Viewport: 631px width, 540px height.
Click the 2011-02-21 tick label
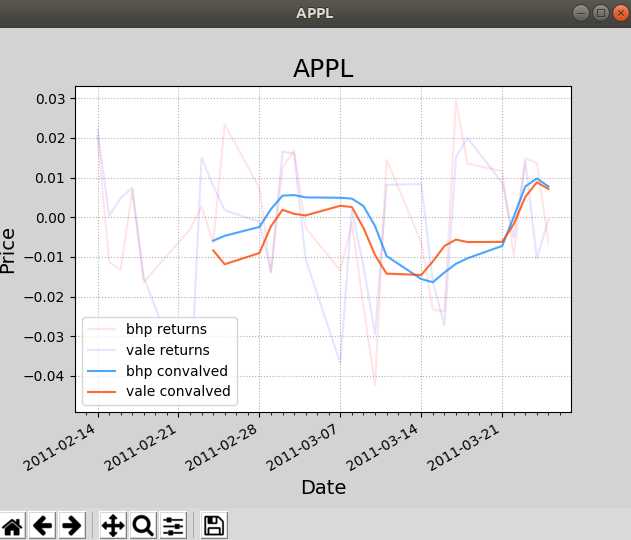tap(140, 447)
